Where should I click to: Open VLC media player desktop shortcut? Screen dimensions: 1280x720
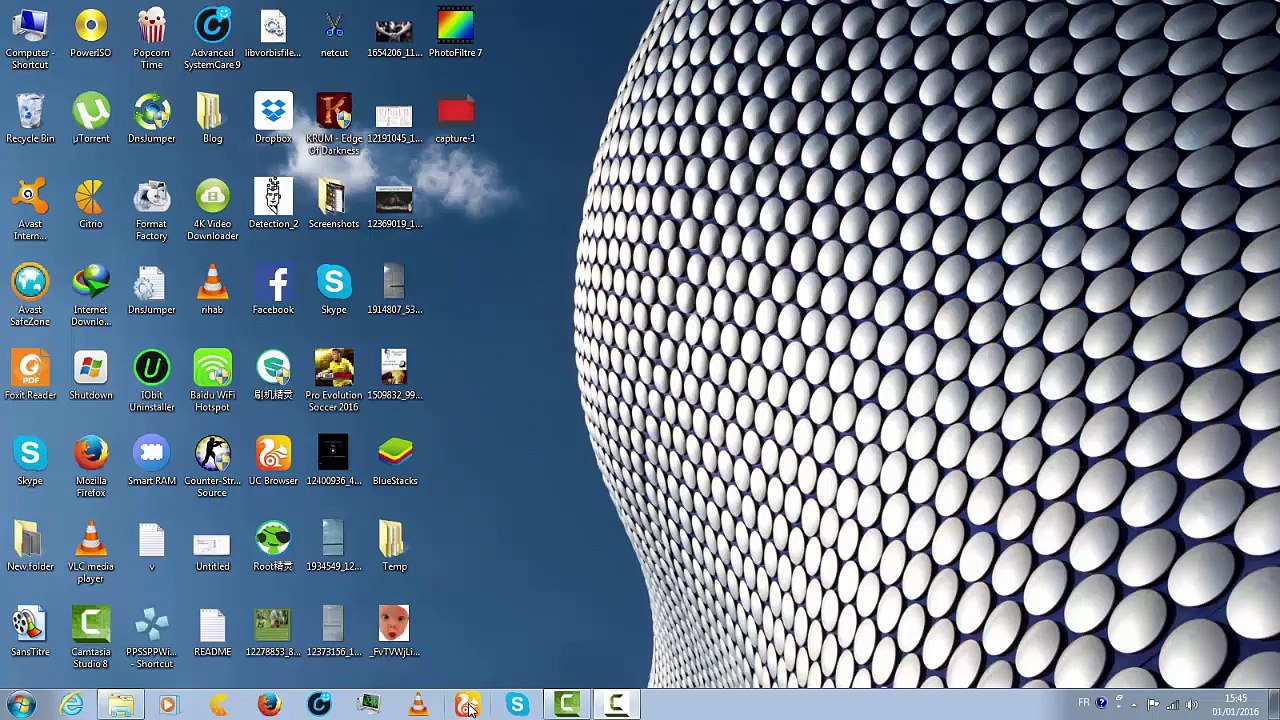(x=91, y=552)
